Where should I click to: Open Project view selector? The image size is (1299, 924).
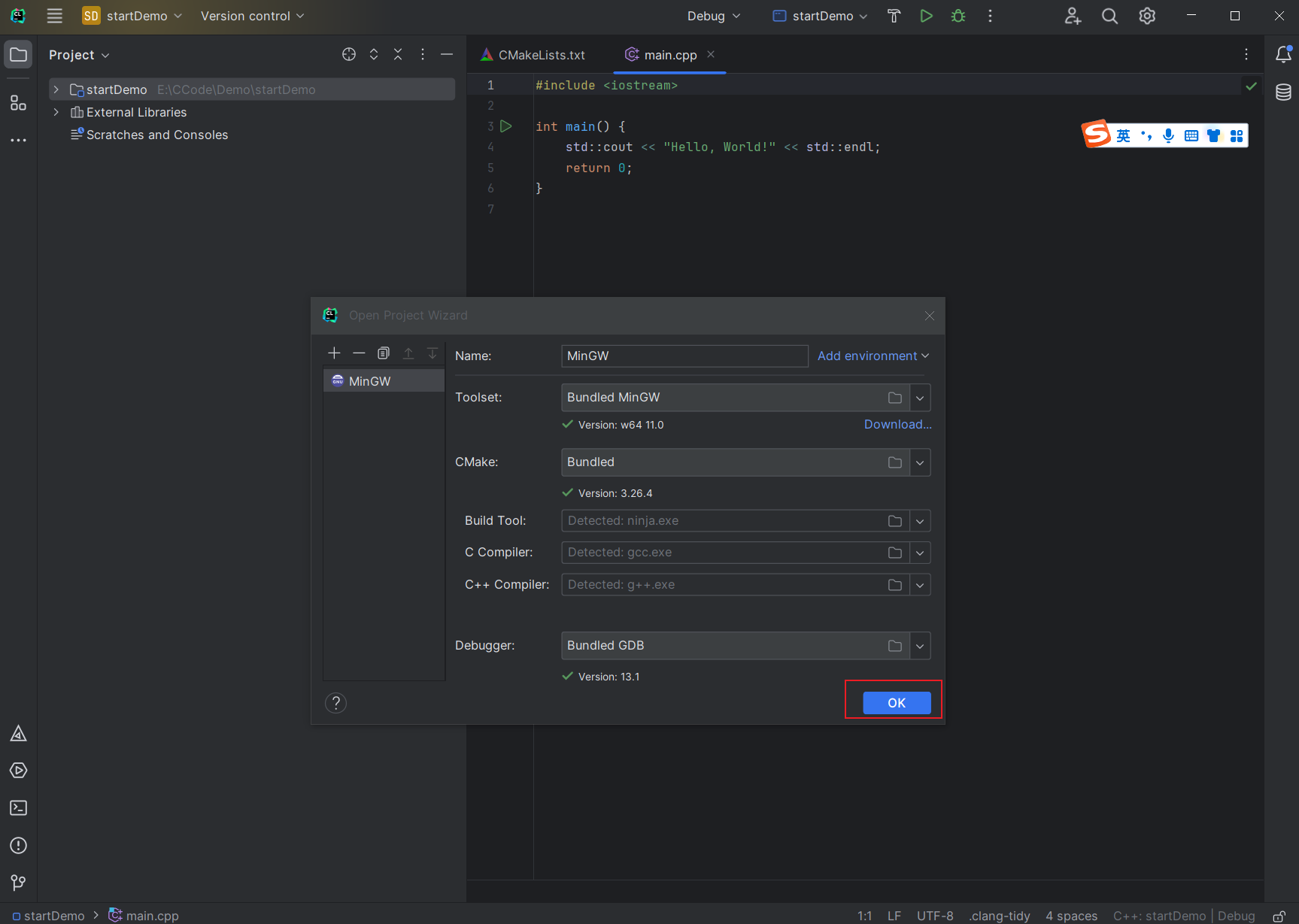(79, 55)
